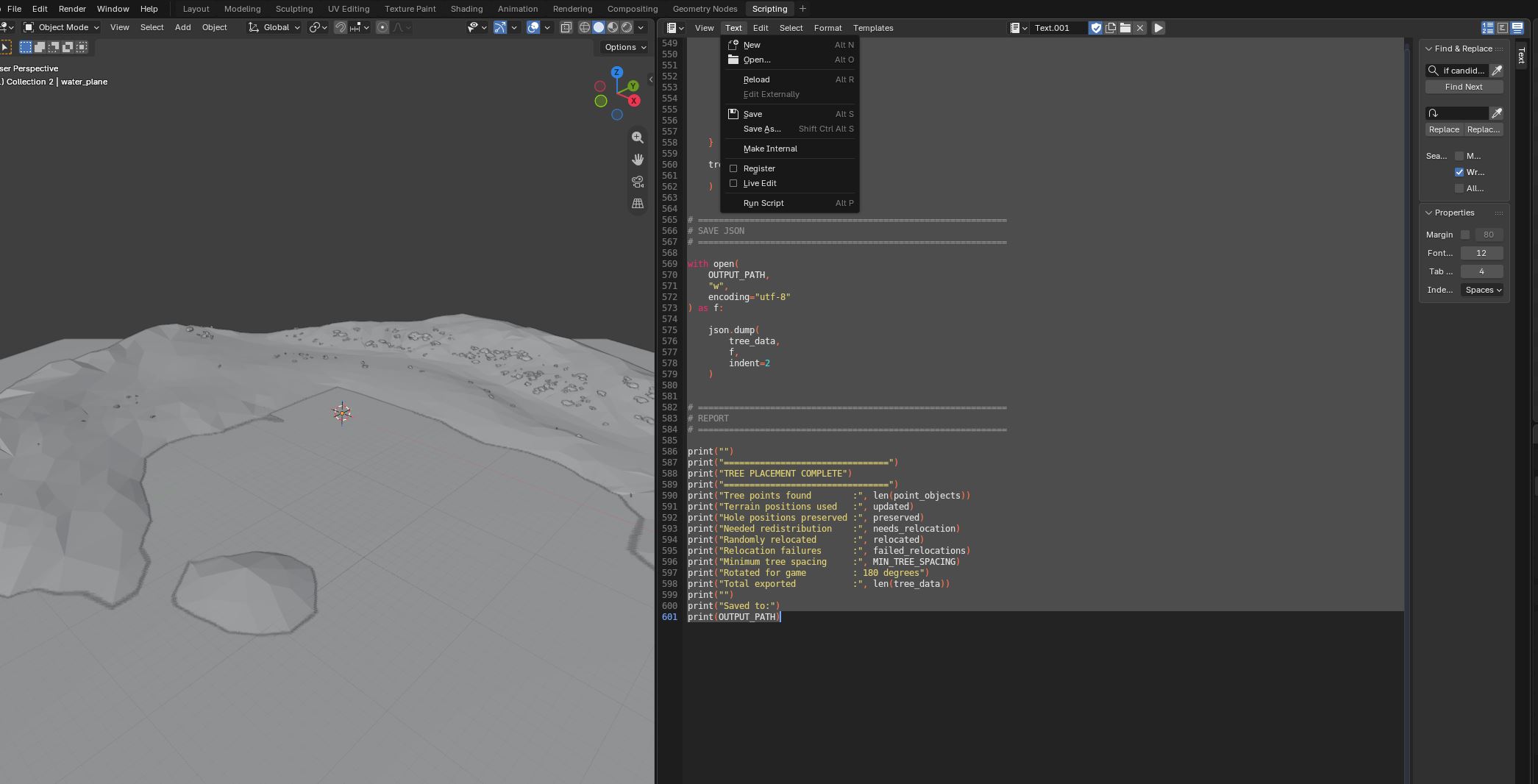Uncheck Wrap Around search option
This screenshot has width=1538, height=784.
pyautogui.click(x=1459, y=172)
